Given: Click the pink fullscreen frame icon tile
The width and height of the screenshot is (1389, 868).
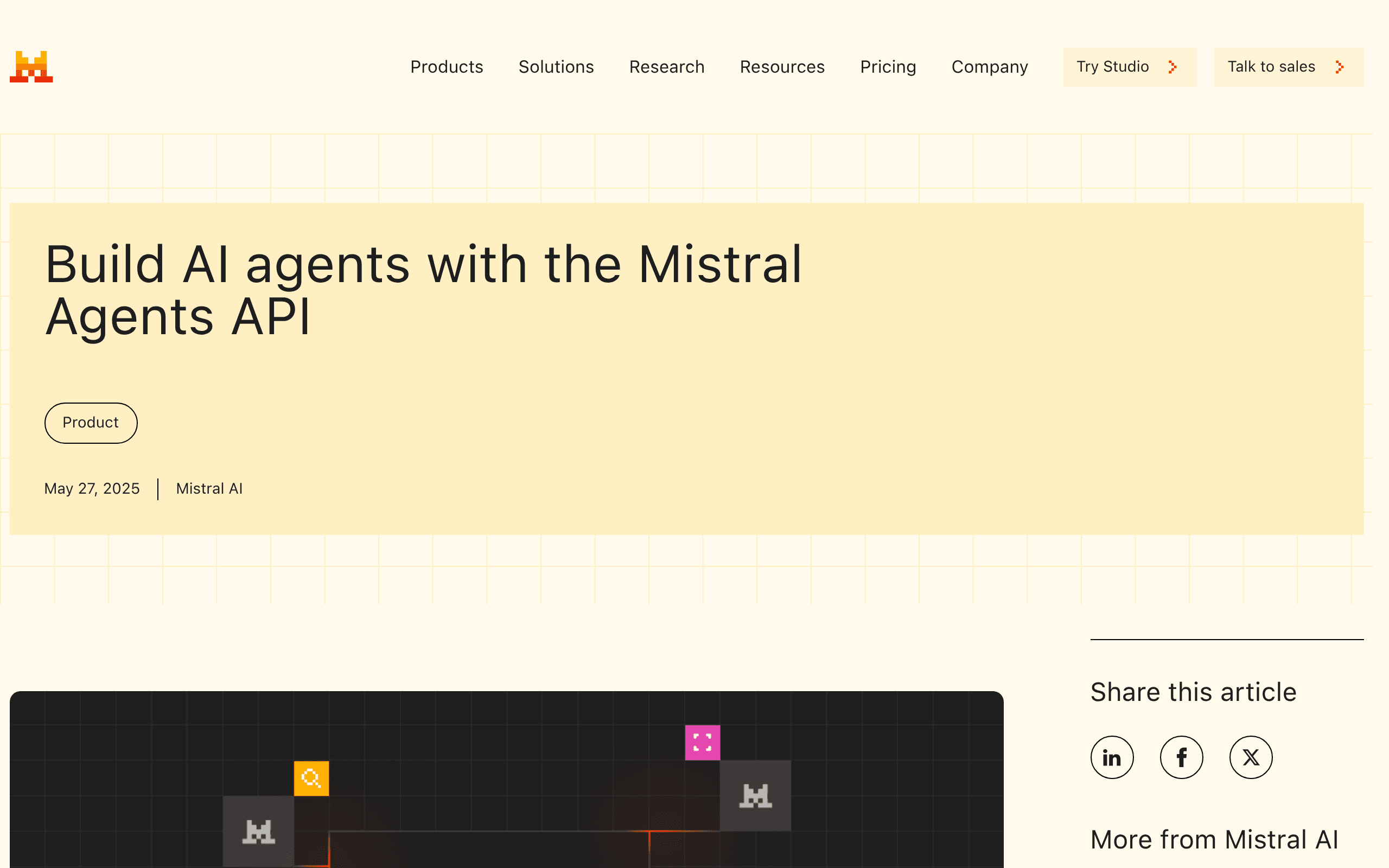Looking at the screenshot, I should [x=703, y=742].
